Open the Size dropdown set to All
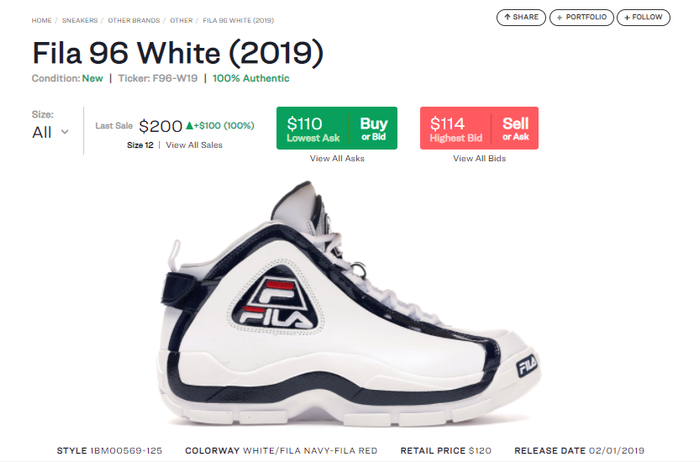The width and height of the screenshot is (700, 462). click(50, 132)
